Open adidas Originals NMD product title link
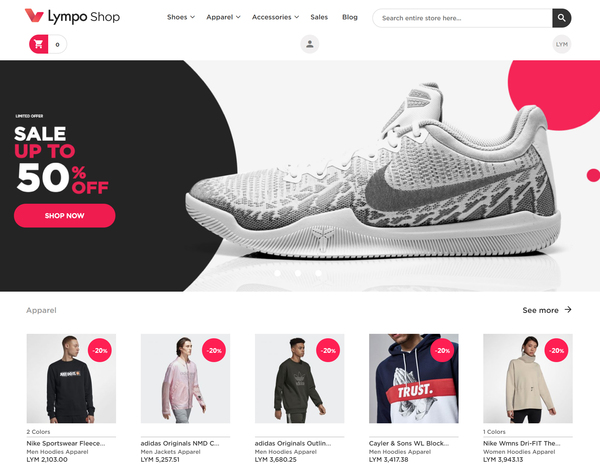Viewport: 600px width, 476px height. [180, 443]
